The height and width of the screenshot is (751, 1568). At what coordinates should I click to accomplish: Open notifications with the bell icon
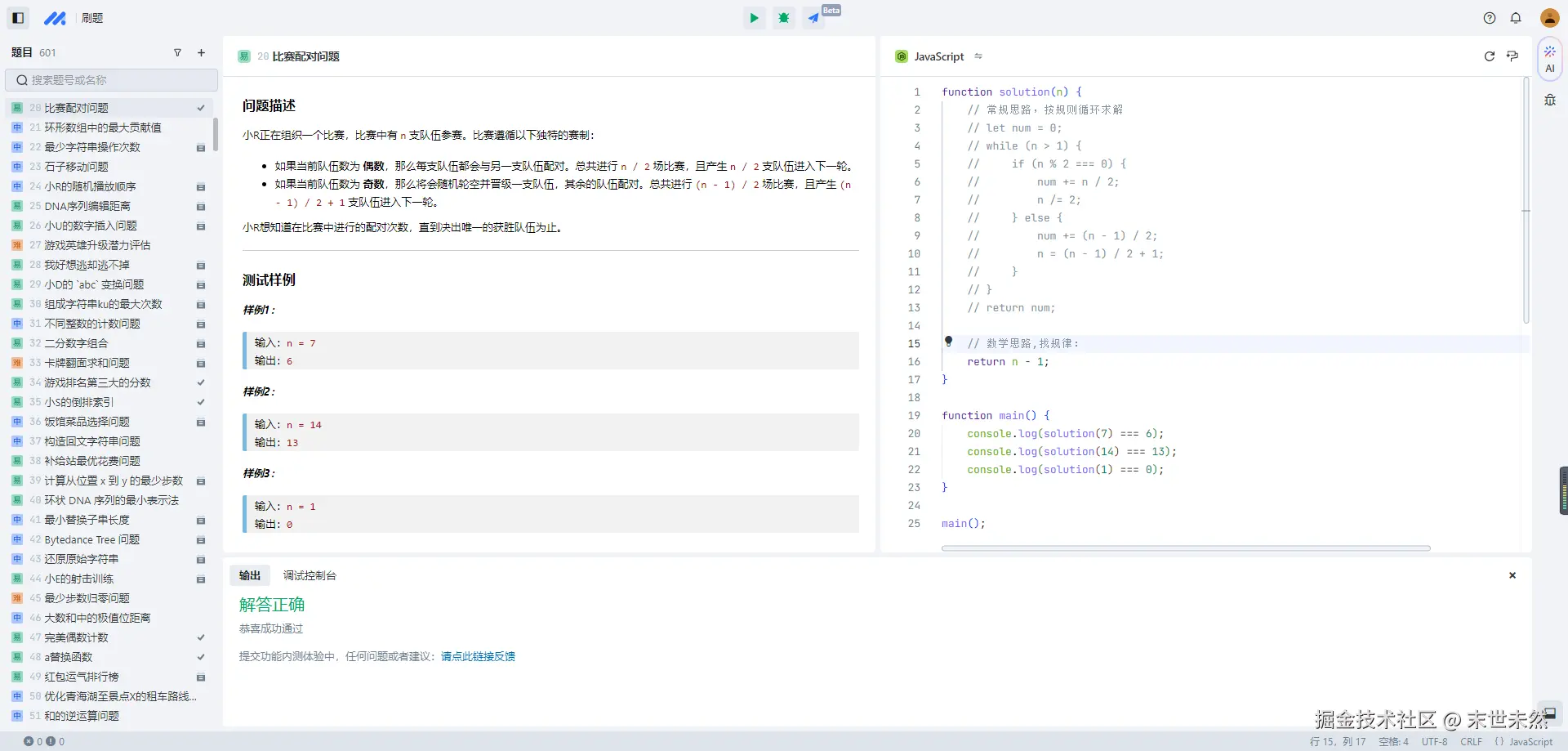(x=1516, y=18)
